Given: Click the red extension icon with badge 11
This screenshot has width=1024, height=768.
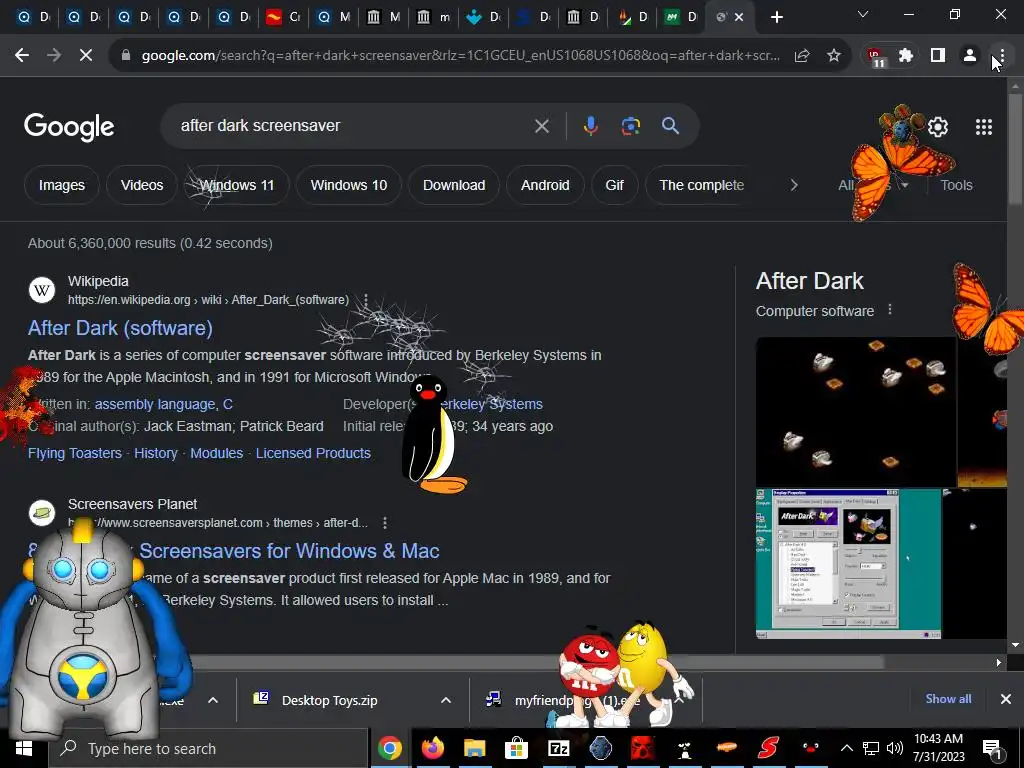Looking at the screenshot, I should [875, 57].
